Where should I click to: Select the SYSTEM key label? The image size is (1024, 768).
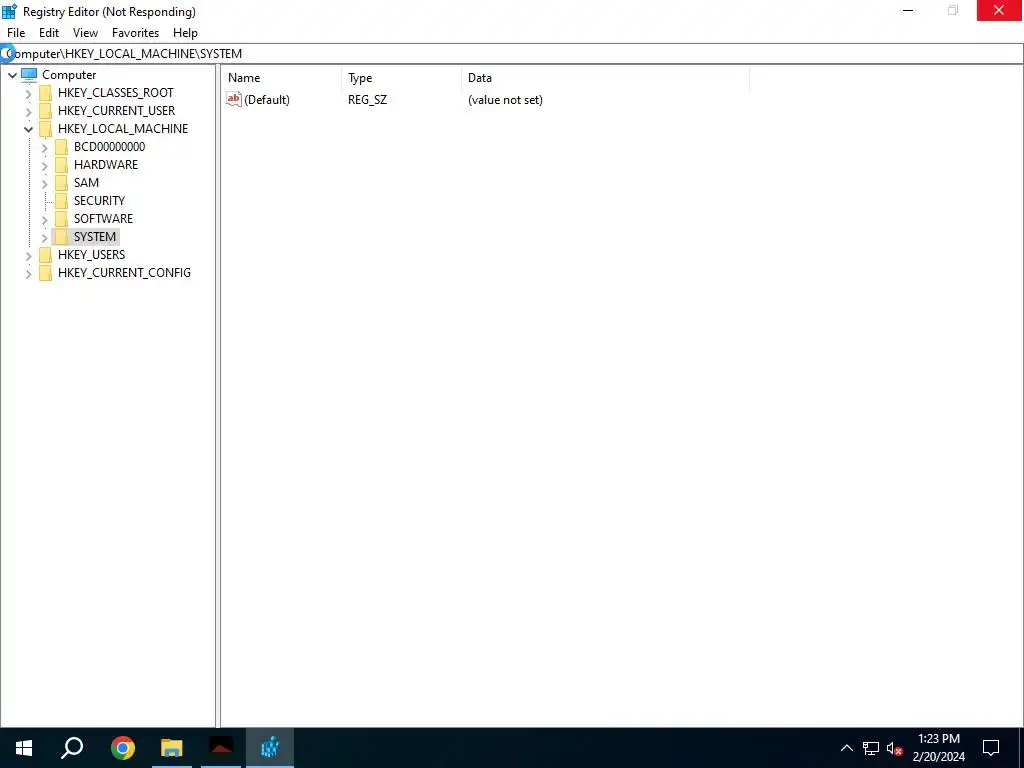pos(95,236)
